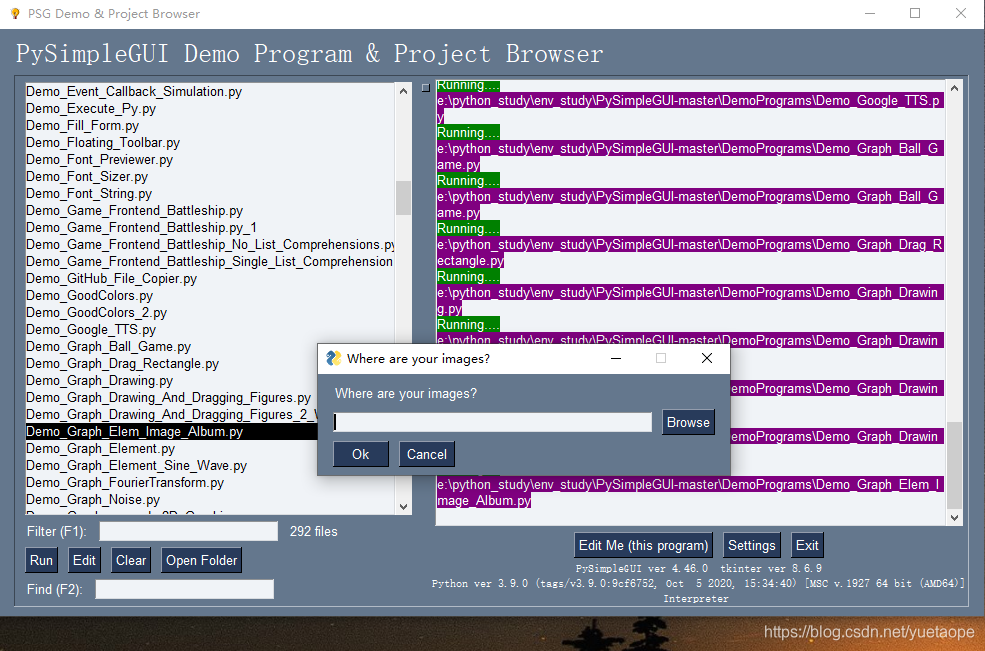
Task: Click the PySimpleGUI ver 4.46.0 version text
Action: click(x=641, y=568)
